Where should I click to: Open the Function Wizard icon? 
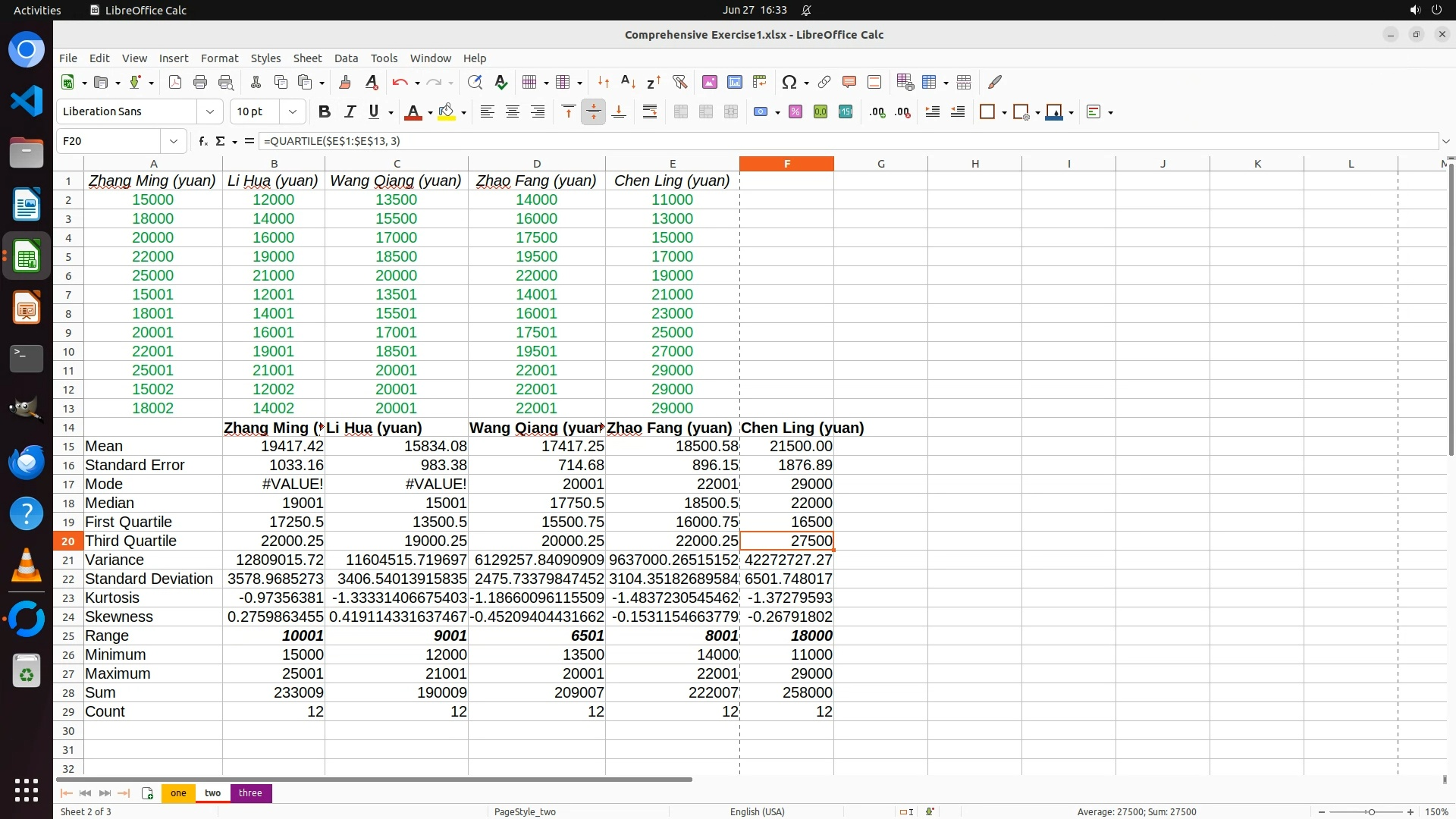point(202,141)
